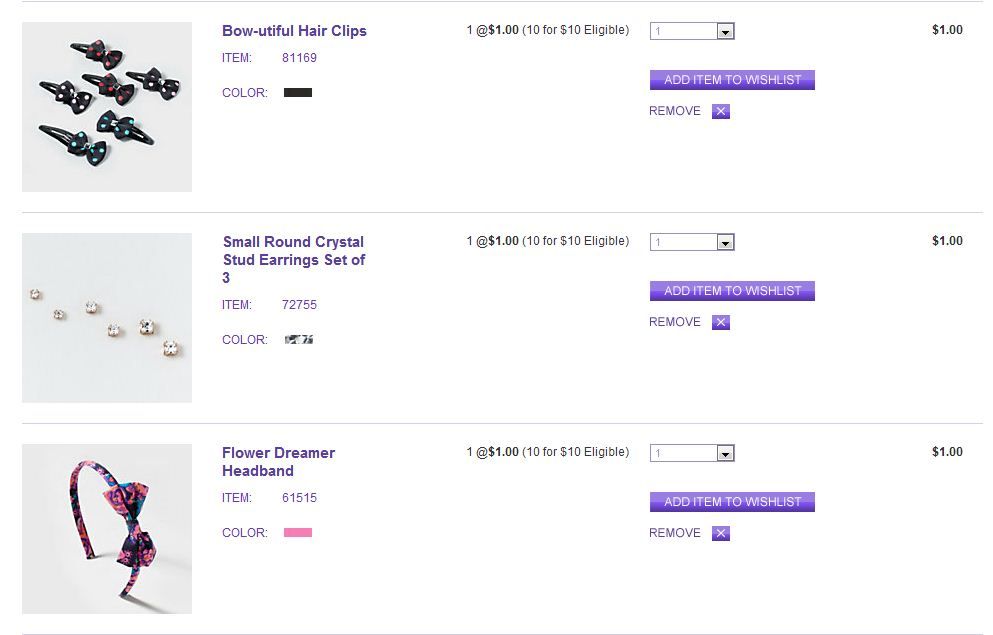Expand quantity dropdown for Flower Dreamer Headband
Image resolution: width=993 pixels, height=635 pixels.
[726, 454]
